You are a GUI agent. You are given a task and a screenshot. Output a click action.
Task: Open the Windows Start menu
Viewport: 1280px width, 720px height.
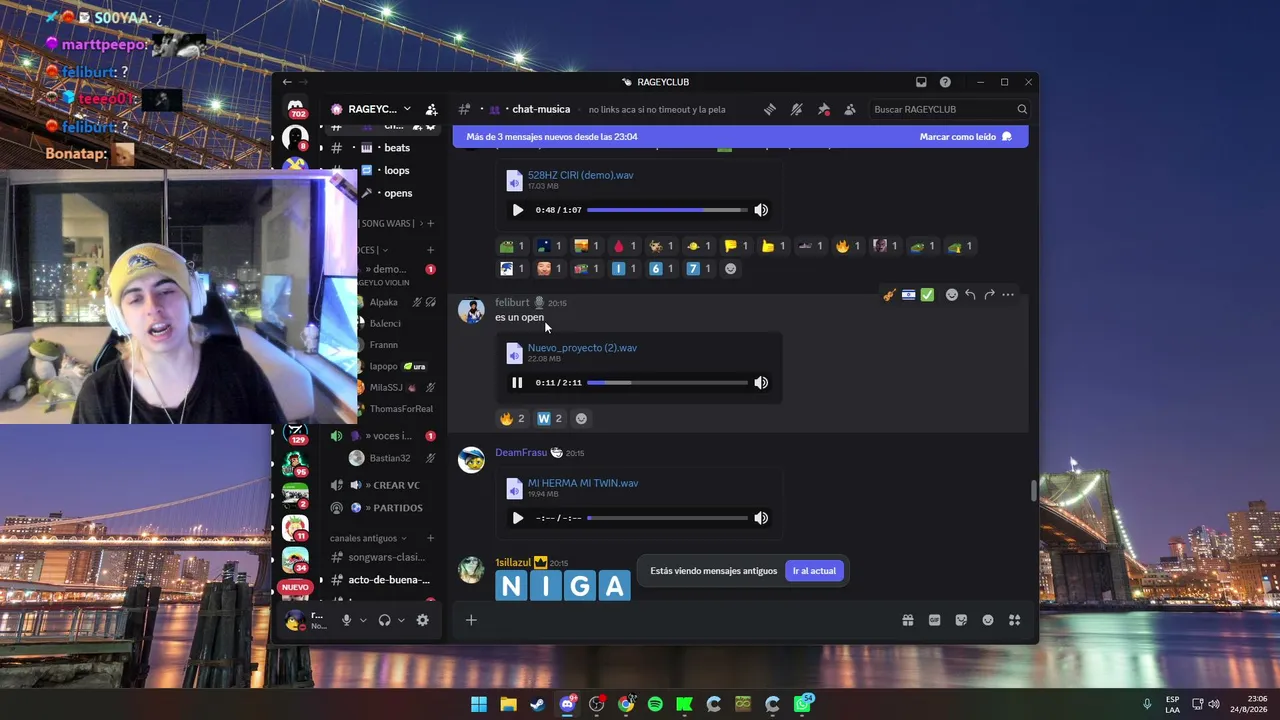tap(479, 704)
